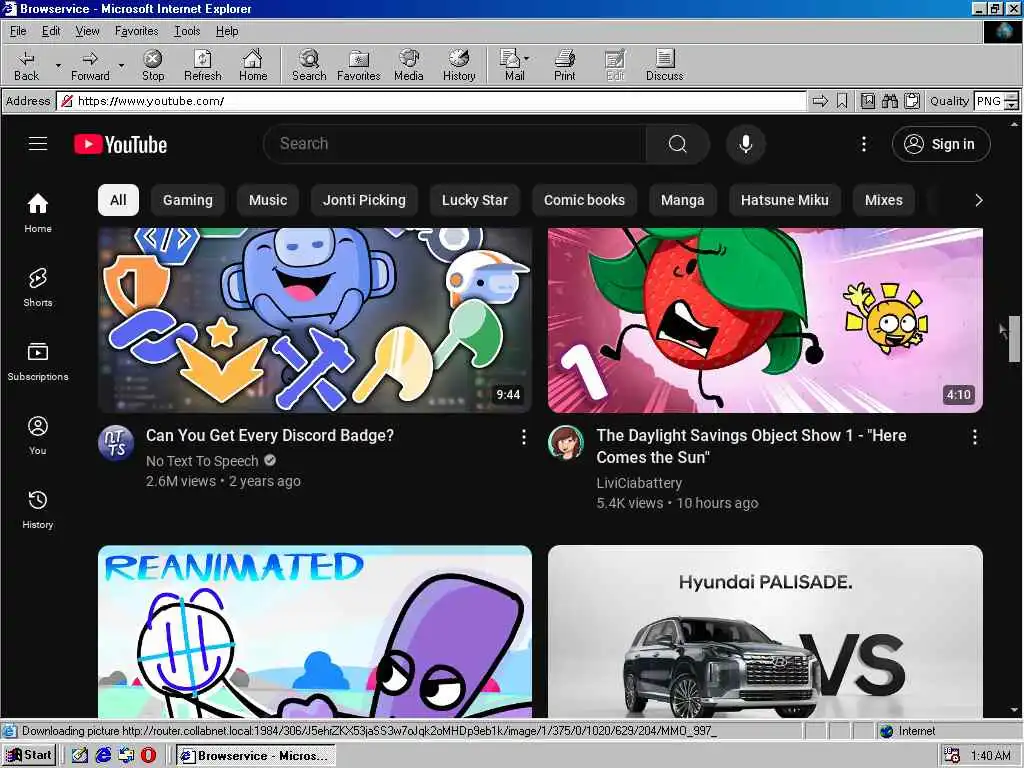Refresh the page from the toolbar
Viewport: 1024px width, 768px height.
(202, 65)
